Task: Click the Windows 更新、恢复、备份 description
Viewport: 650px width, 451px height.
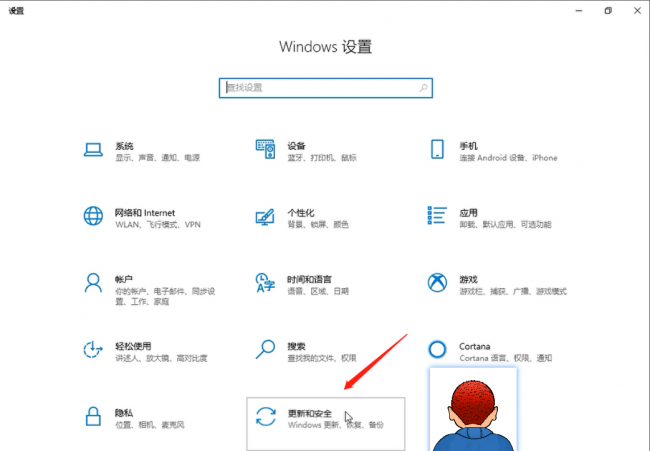Action: coord(336,425)
